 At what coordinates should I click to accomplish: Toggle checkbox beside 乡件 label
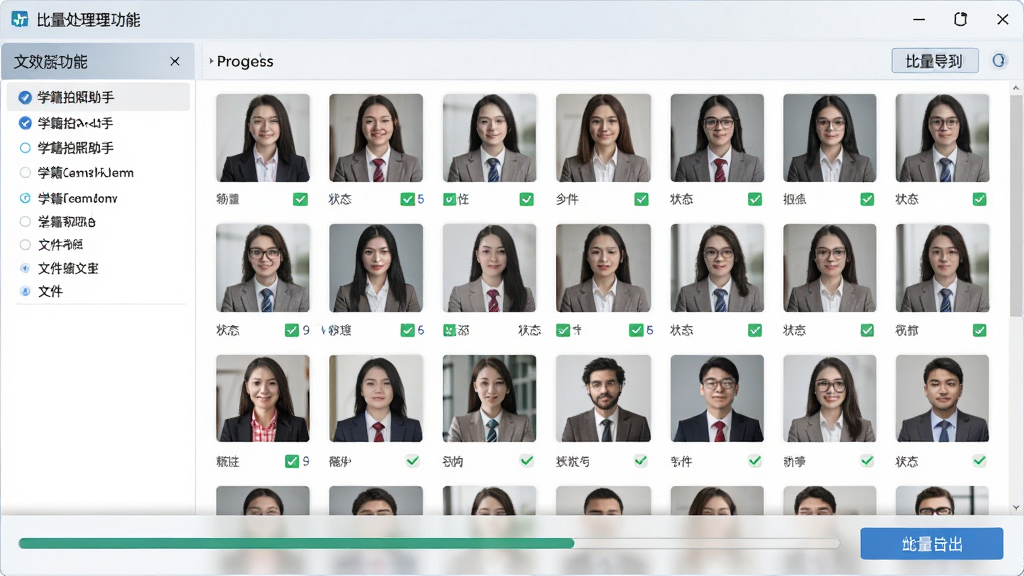641,199
